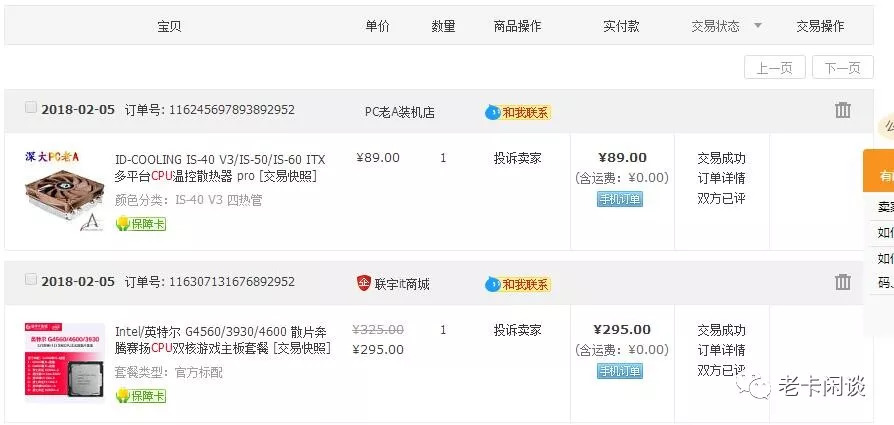Open 订单详情 for the ID-COOLING order
This screenshot has width=894, height=425.
click(721, 179)
